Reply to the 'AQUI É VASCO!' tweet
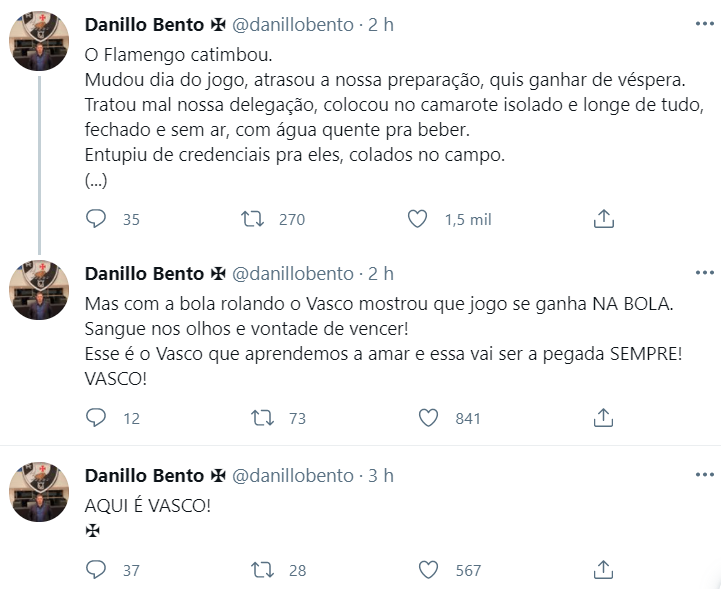 coord(96,570)
